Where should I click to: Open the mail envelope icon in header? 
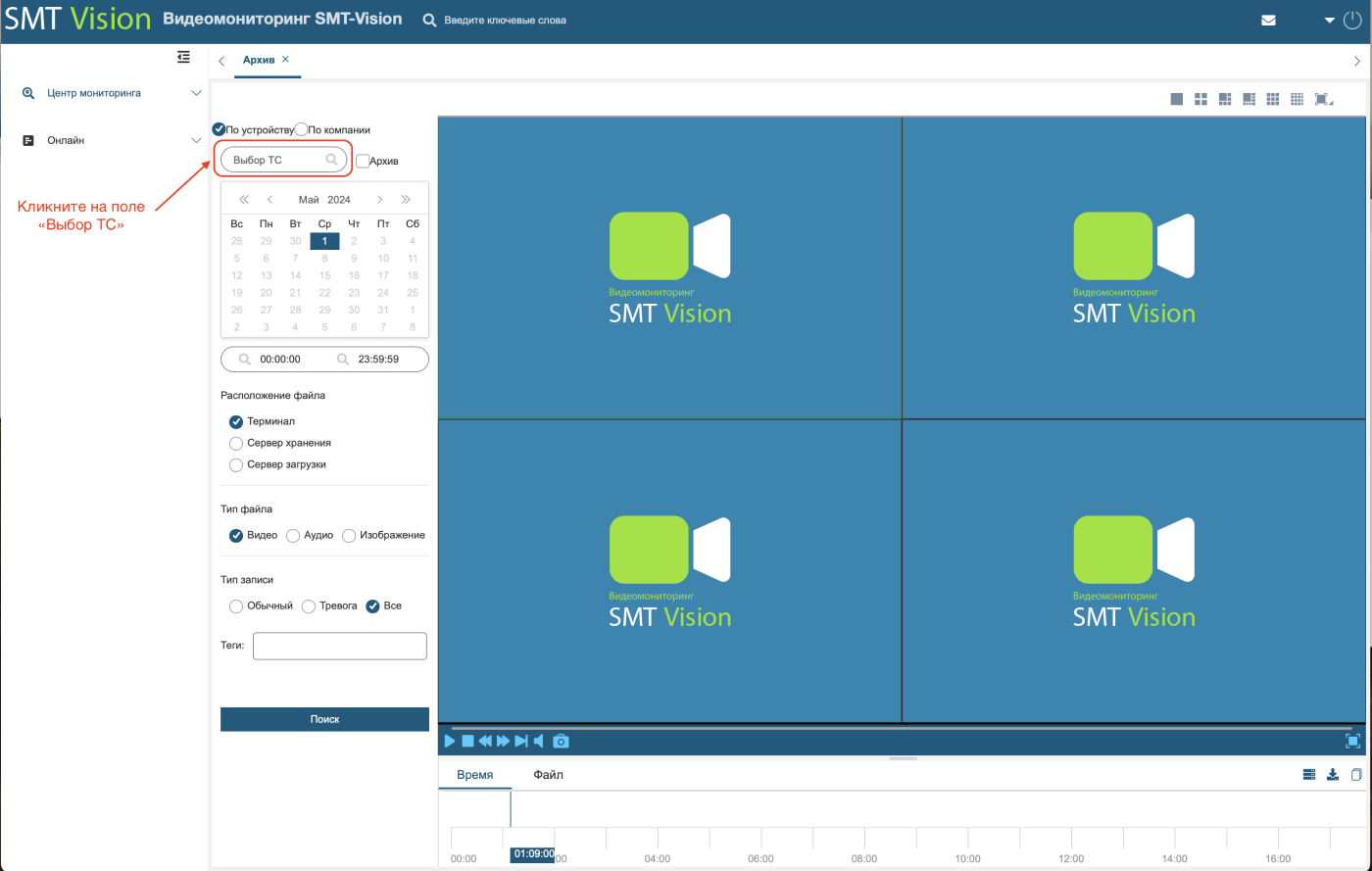pyautogui.click(x=1268, y=20)
